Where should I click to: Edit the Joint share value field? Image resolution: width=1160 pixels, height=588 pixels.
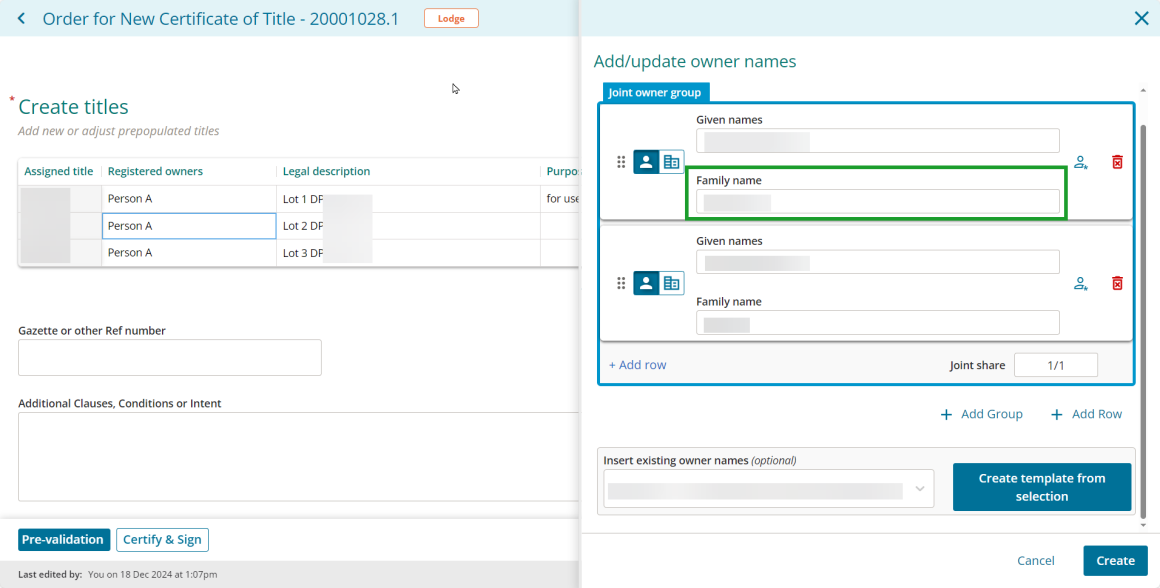coord(1056,365)
